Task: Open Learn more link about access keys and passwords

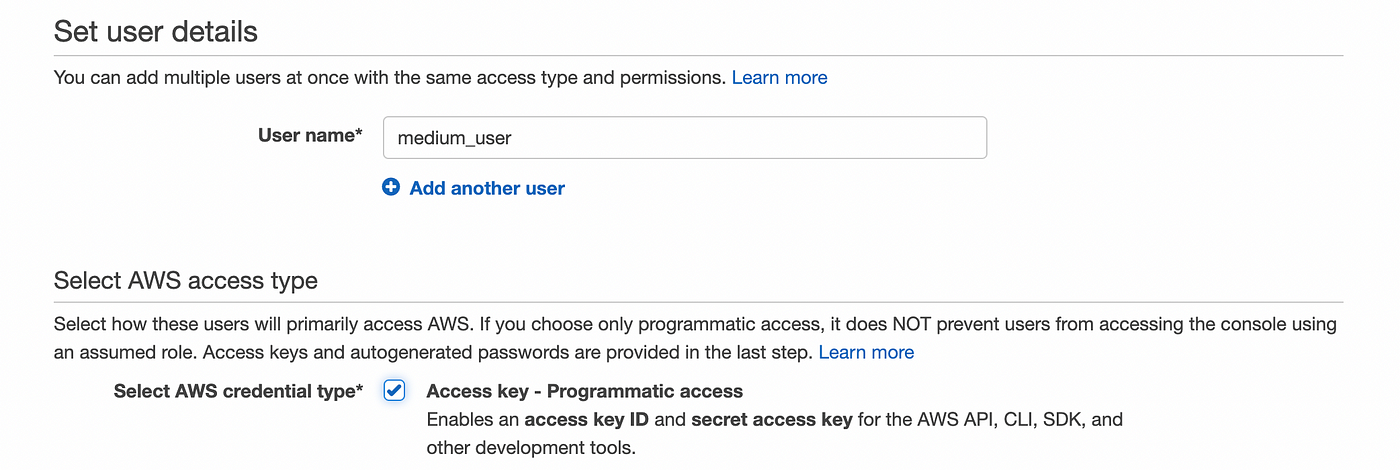Action: (866, 352)
